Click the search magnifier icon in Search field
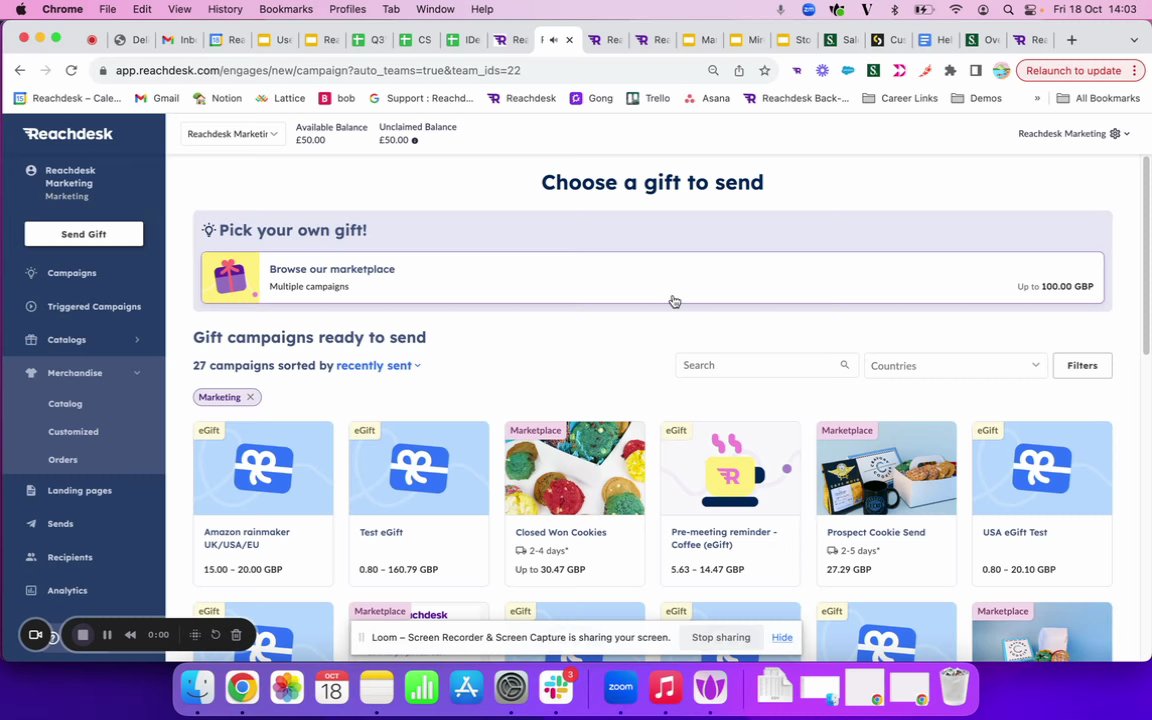The height and width of the screenshot is (720, 1152). [x=845, y=364]
